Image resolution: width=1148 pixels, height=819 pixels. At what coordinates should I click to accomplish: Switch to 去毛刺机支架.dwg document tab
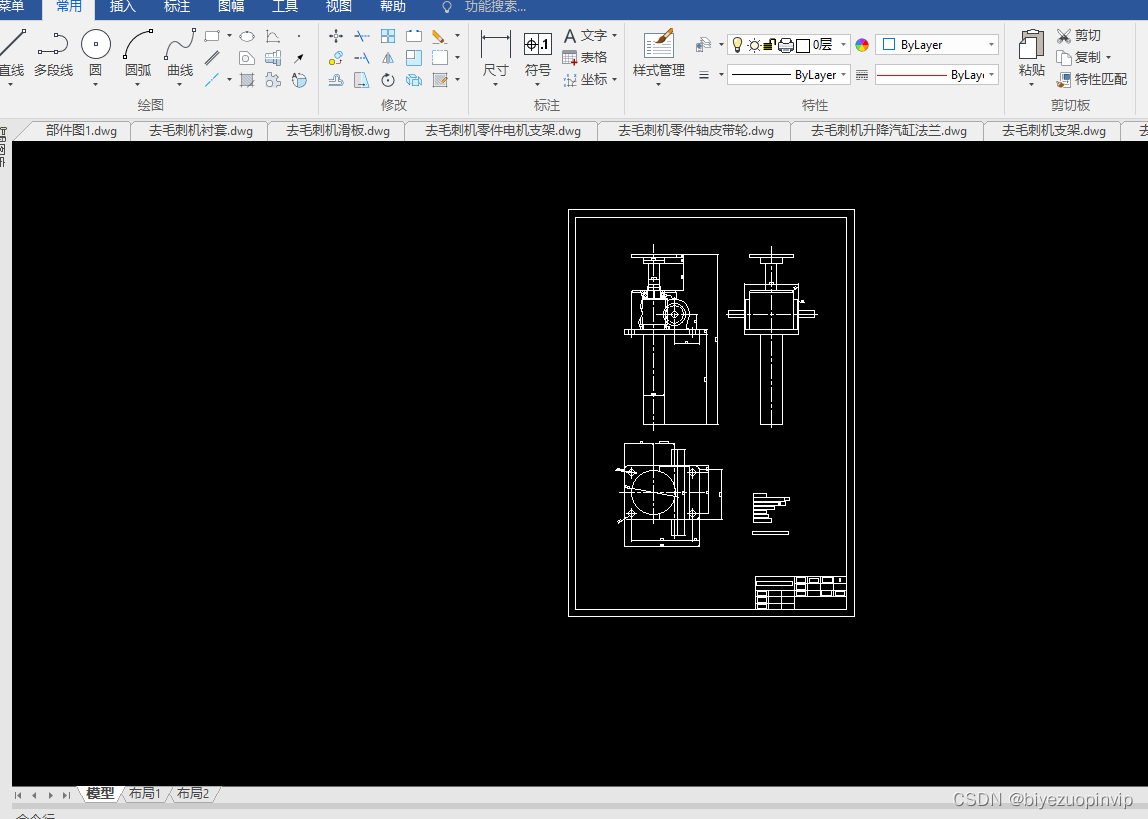tap(1054, 131)
